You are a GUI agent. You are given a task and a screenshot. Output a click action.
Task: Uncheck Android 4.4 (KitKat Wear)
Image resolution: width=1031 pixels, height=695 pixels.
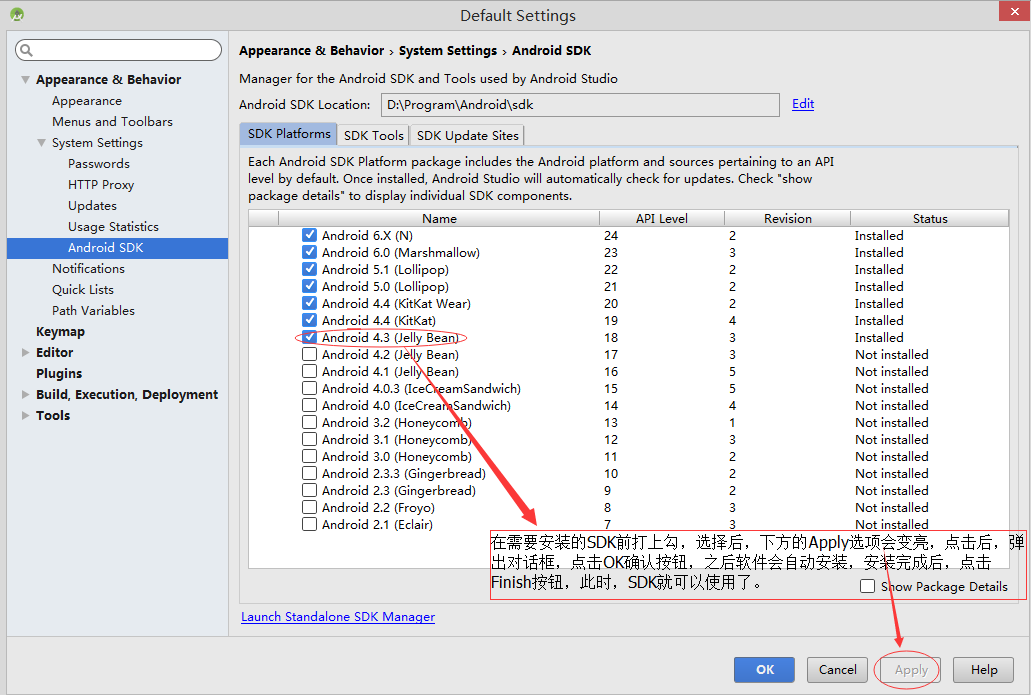click(x=309, y=303)
